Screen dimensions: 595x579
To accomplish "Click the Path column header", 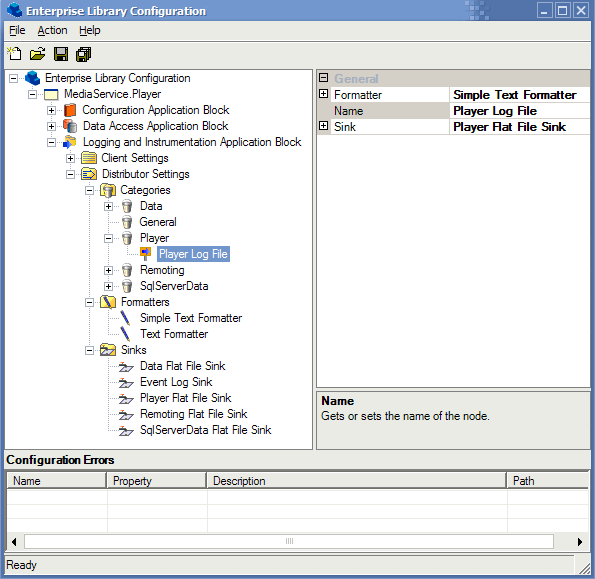I will (548, 481).
